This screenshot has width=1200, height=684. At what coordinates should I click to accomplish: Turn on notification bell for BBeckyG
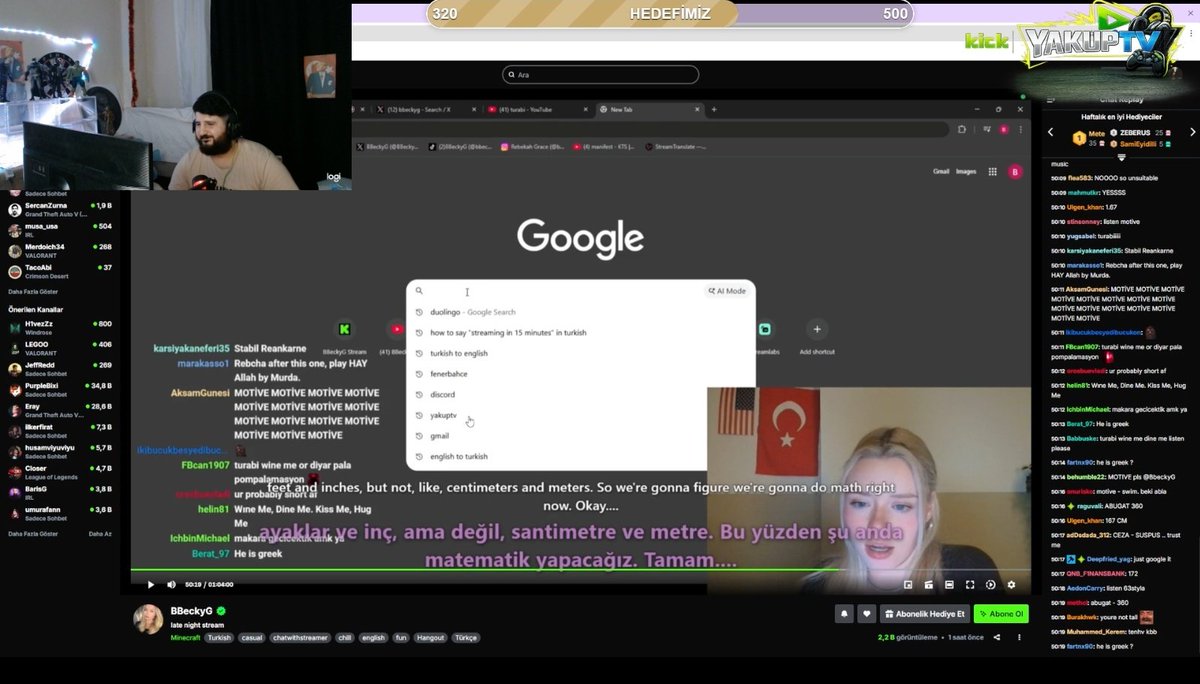point(845,614)
